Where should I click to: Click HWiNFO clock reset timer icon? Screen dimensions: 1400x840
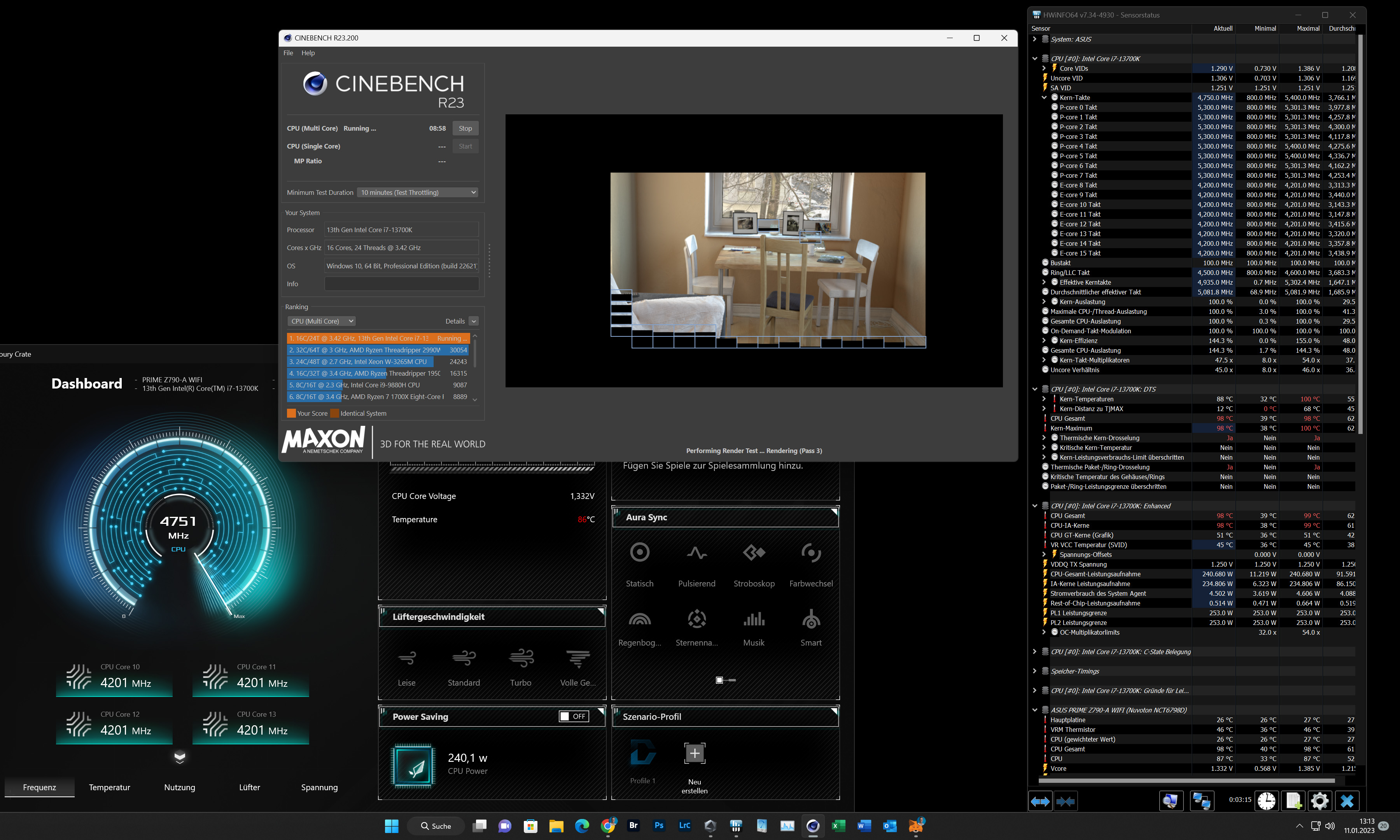click(1266, 801)
